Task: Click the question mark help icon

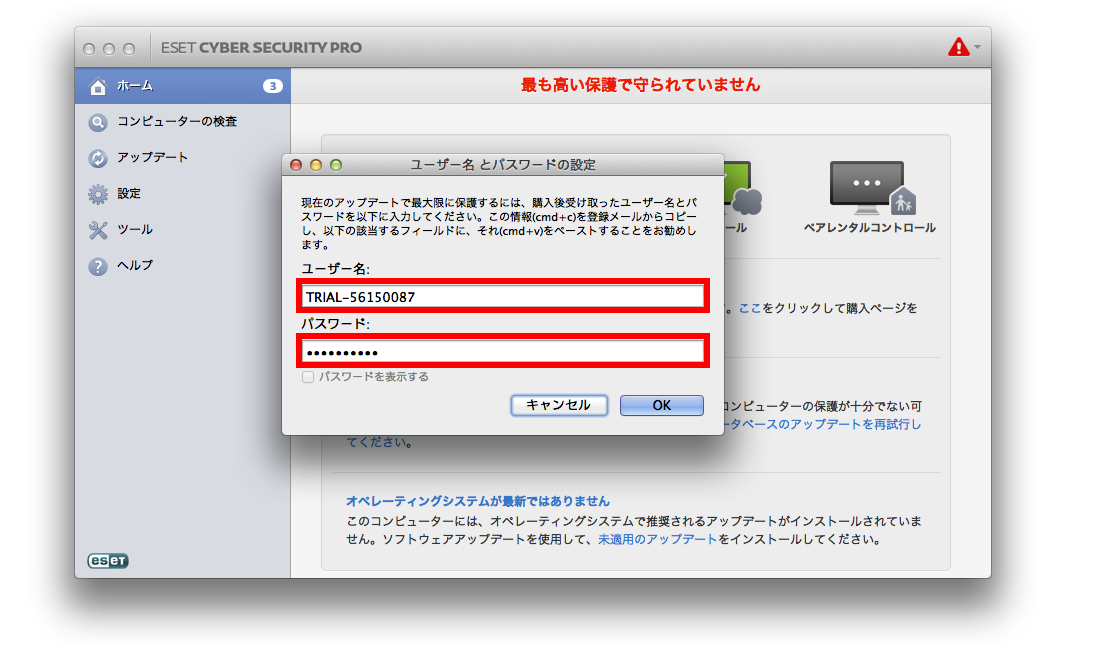Action: 98,266
